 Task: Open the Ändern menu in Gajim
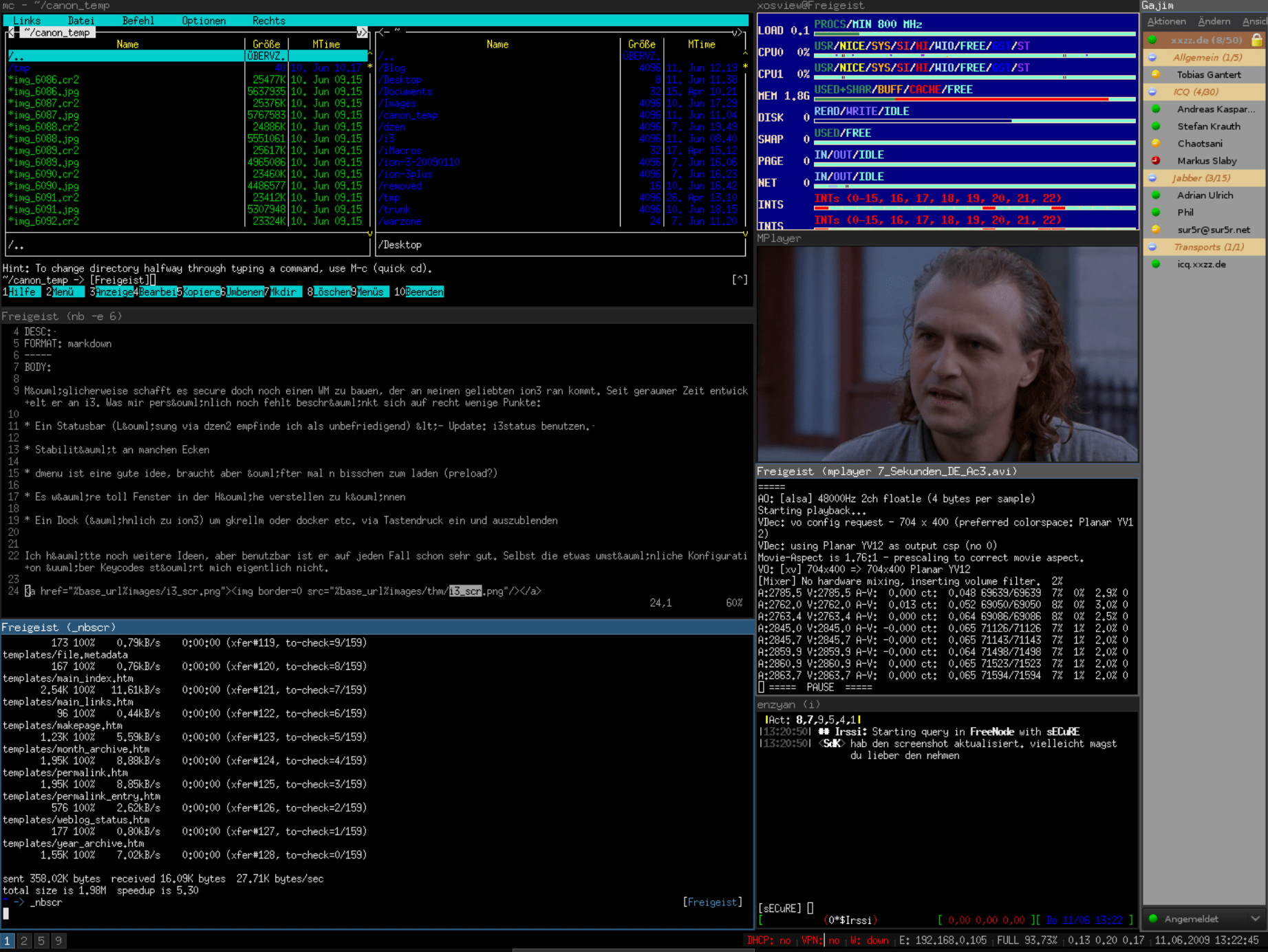coord(1214,21)
